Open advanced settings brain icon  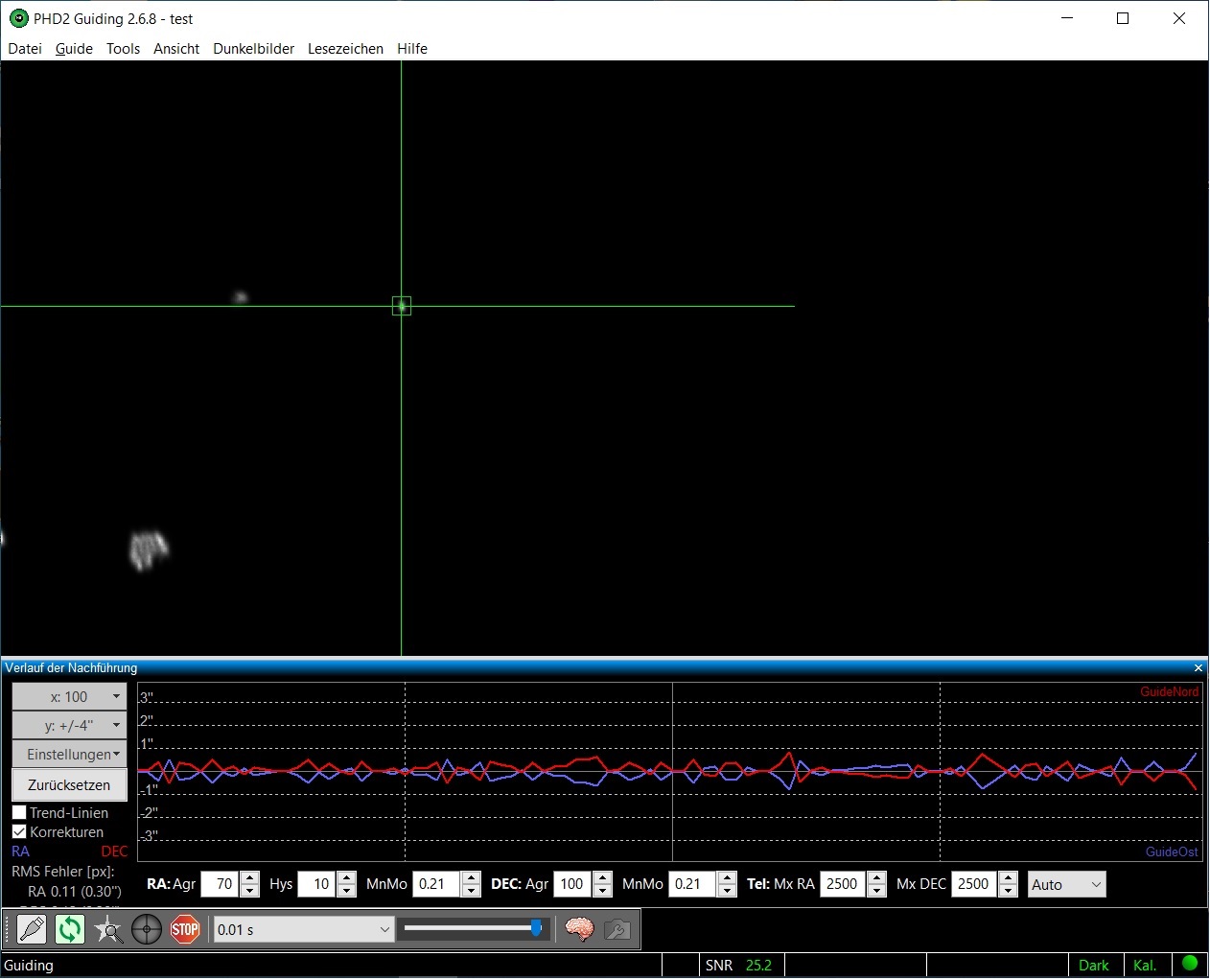[x=579, y=929]
